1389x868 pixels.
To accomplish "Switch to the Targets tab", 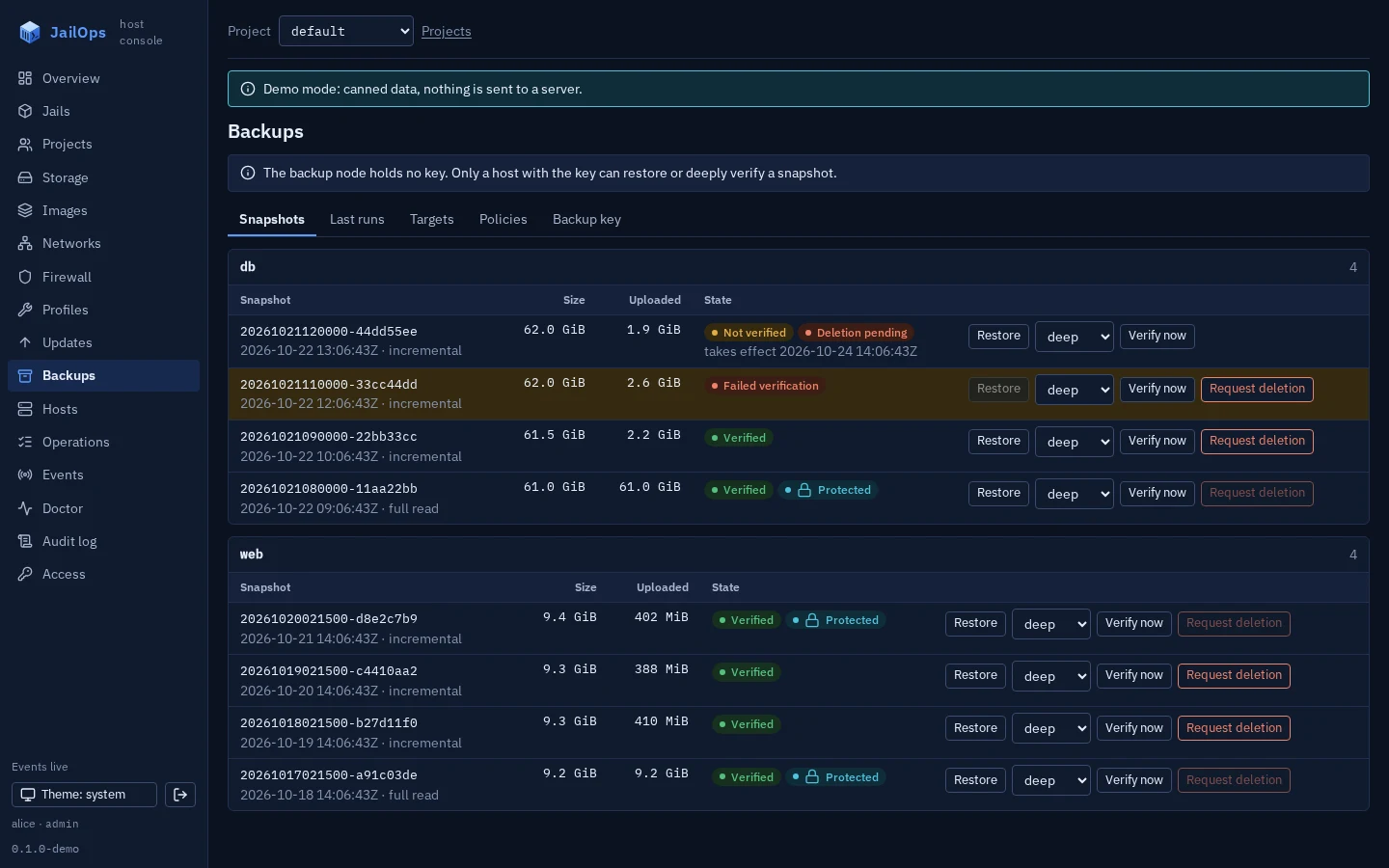I will click(x=432, y=220).
